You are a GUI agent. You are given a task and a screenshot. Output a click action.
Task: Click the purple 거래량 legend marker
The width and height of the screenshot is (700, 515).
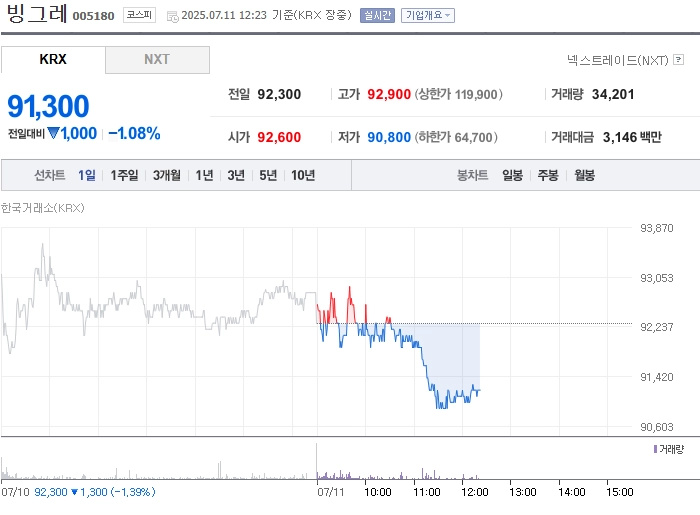pyautogui.click(x=655, y=449)
